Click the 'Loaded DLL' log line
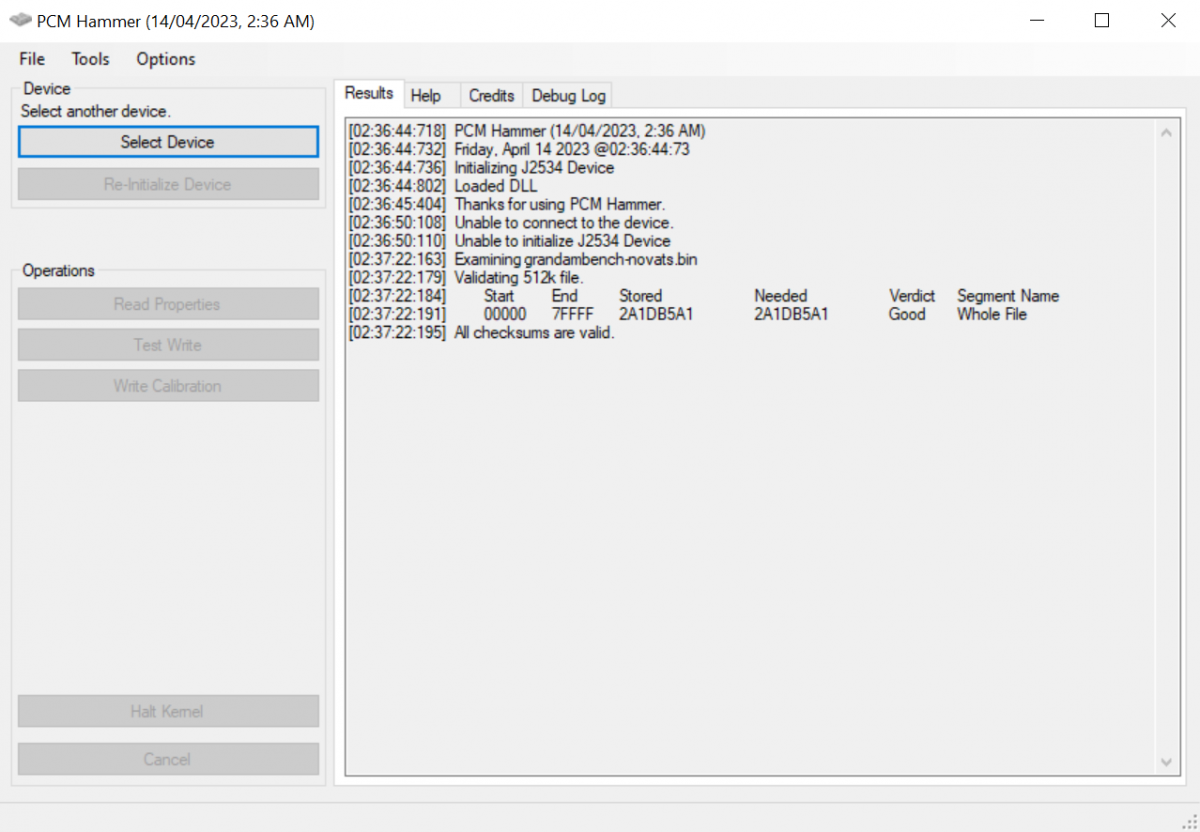 [442, 186]
